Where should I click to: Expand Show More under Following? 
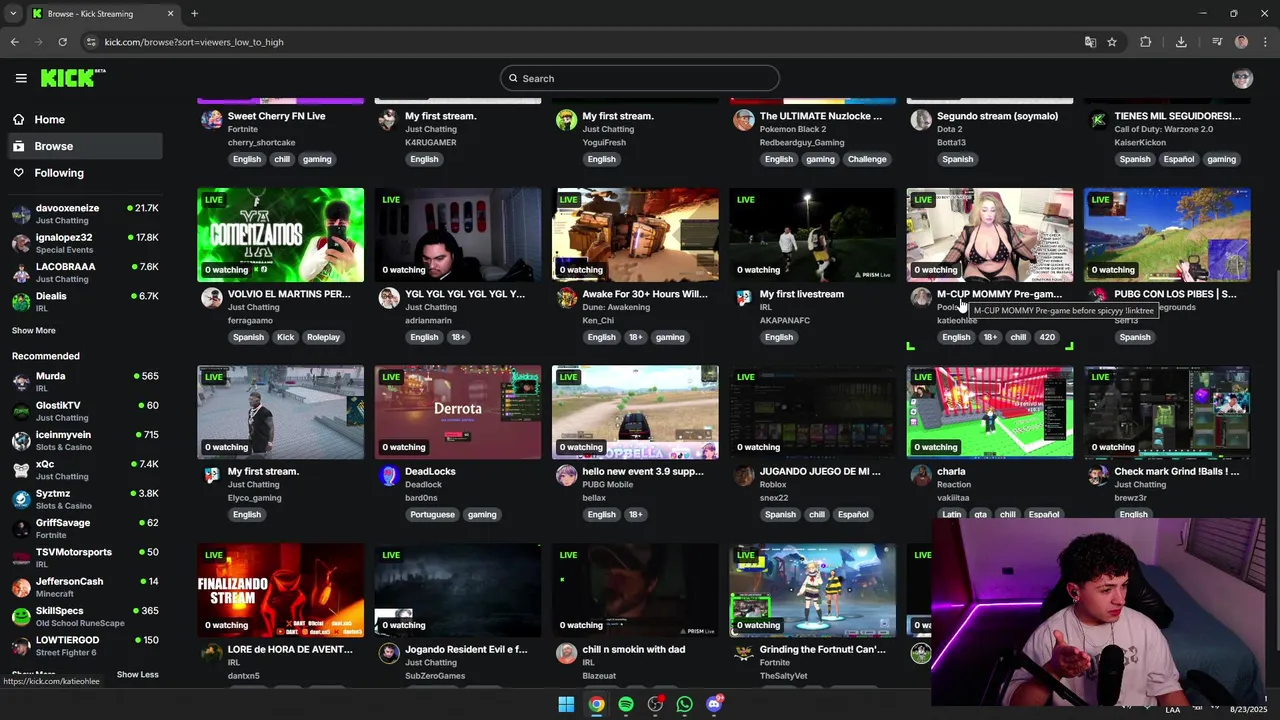(33, 330)
